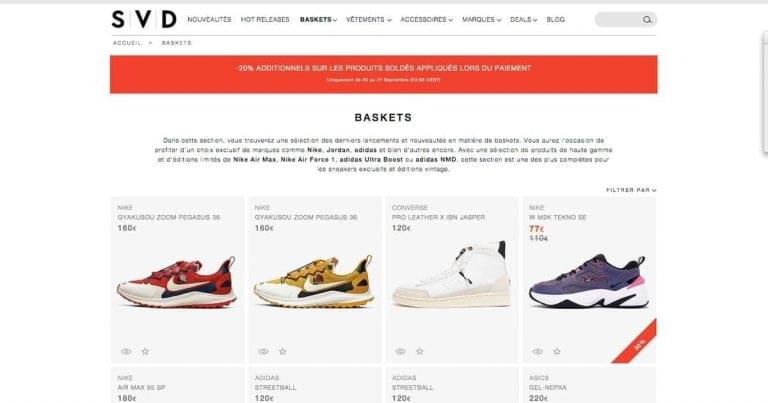Open the Blog link
This screenshot has height=403, width=768.
[x=555, y=20]
